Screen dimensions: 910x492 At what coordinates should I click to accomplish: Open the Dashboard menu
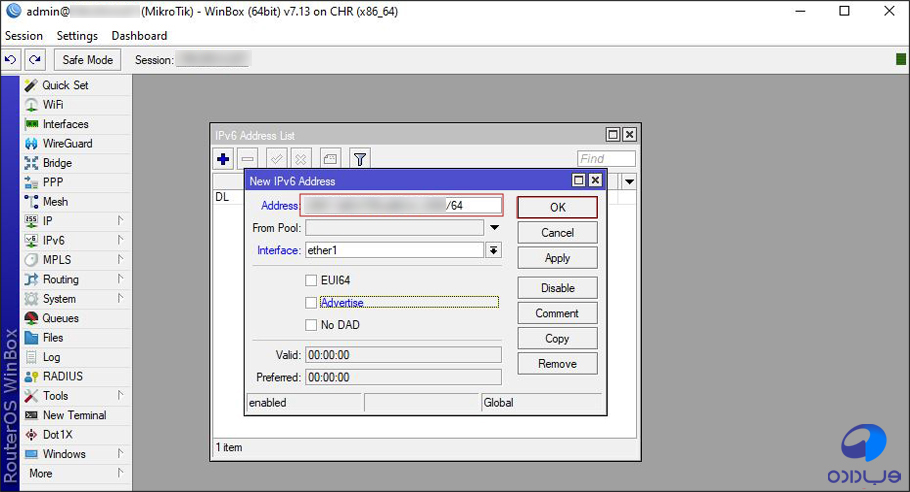point(139,36)
